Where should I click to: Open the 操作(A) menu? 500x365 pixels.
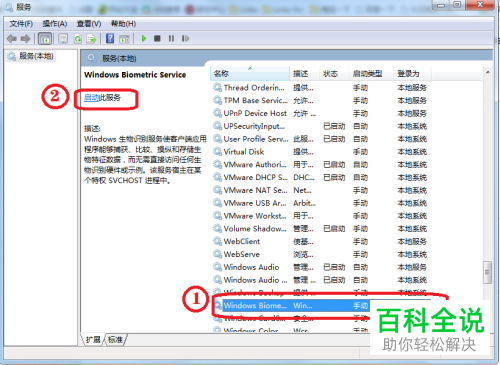[x=55, y=24]
